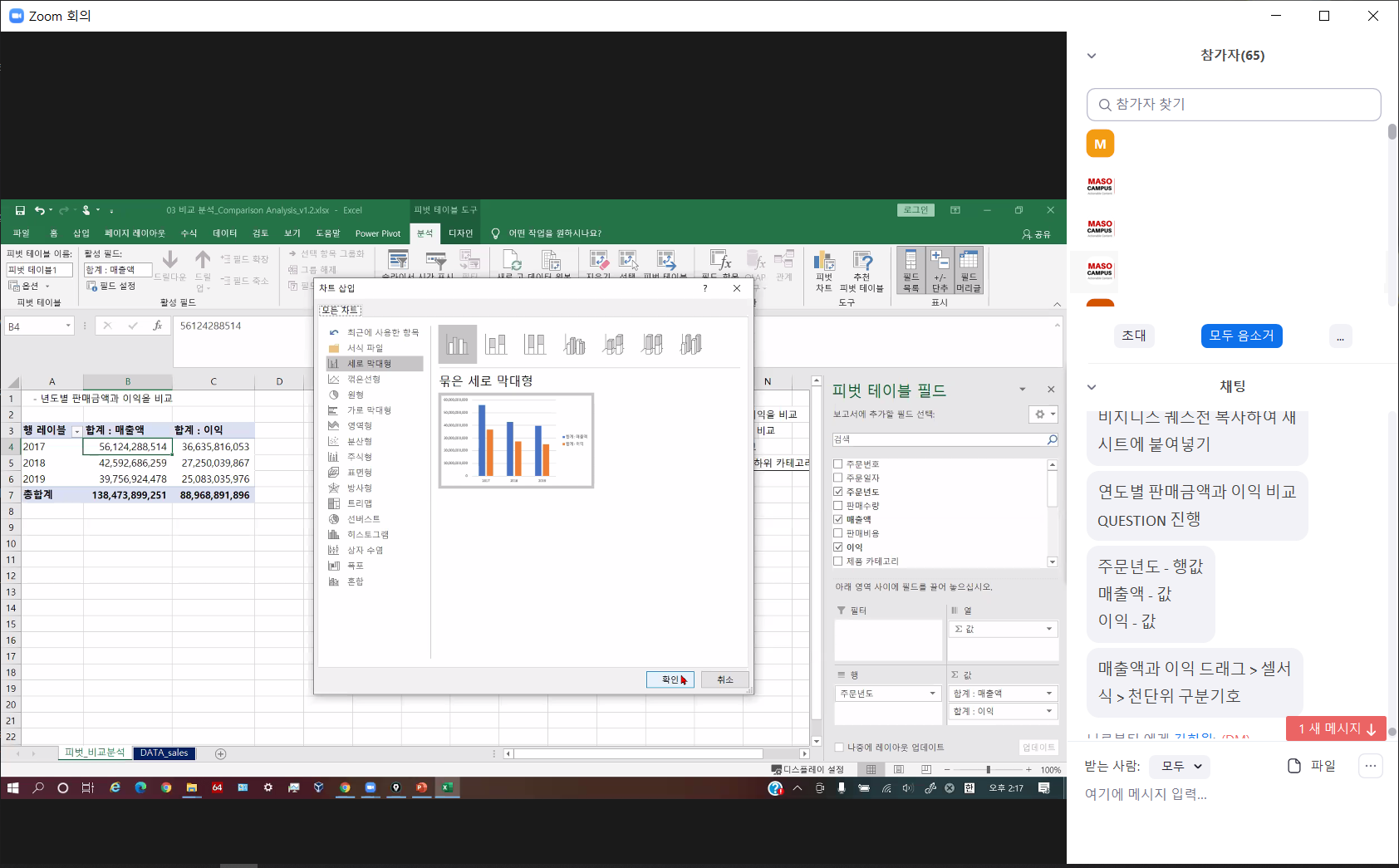1399x868 pixels.
Task: Select 꺾은선형 chart type in list
Action: click(x=363, y=379)
